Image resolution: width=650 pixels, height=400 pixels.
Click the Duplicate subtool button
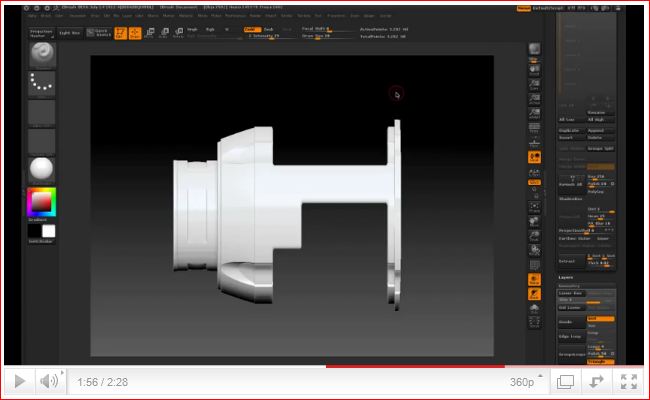pyautogui.click(x=569, y=131)
